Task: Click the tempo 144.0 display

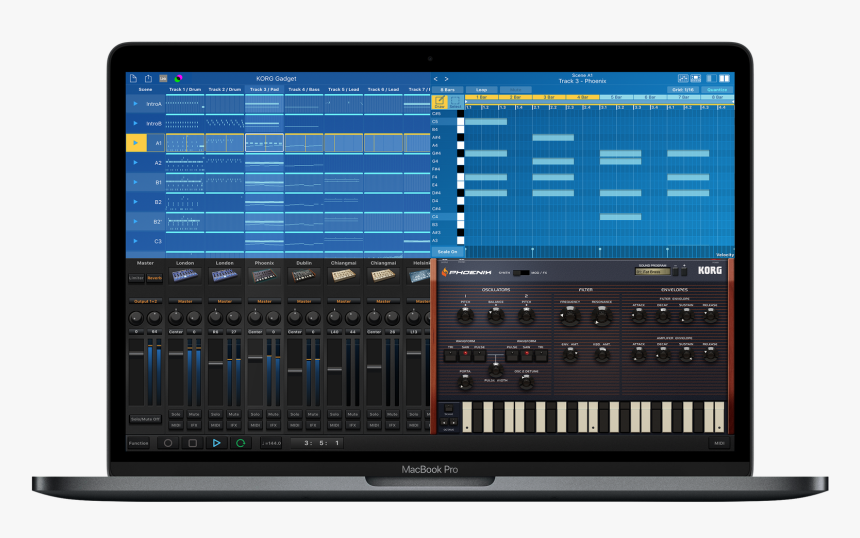Action: click(271, 443)
